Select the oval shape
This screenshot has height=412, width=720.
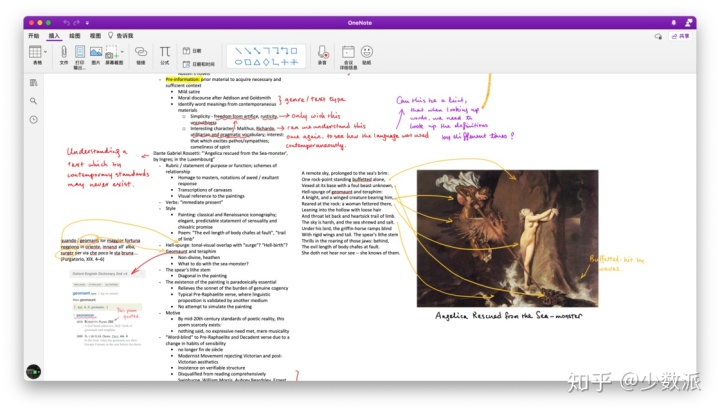click(238, 62)
